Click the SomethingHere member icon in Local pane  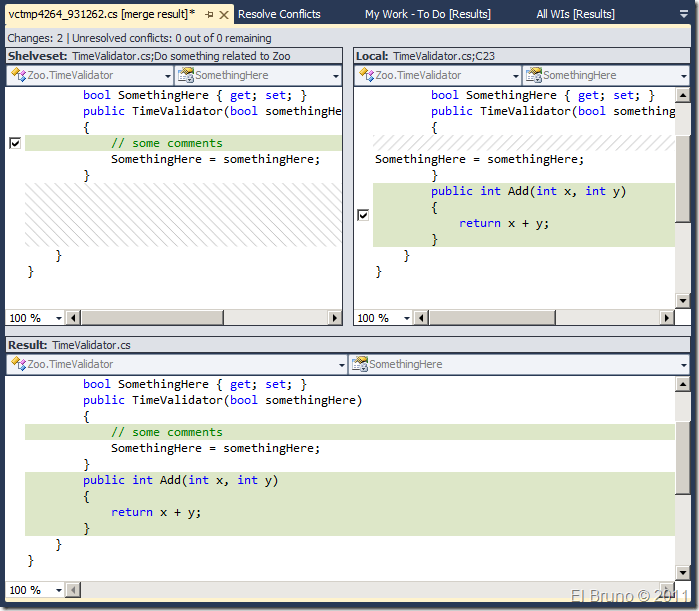533,76
